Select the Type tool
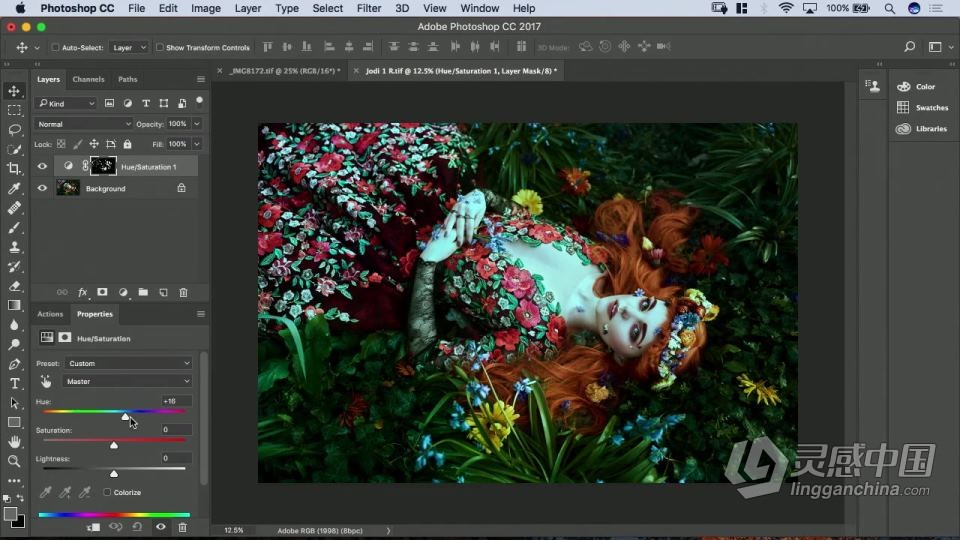 click(x=14, y=383)
